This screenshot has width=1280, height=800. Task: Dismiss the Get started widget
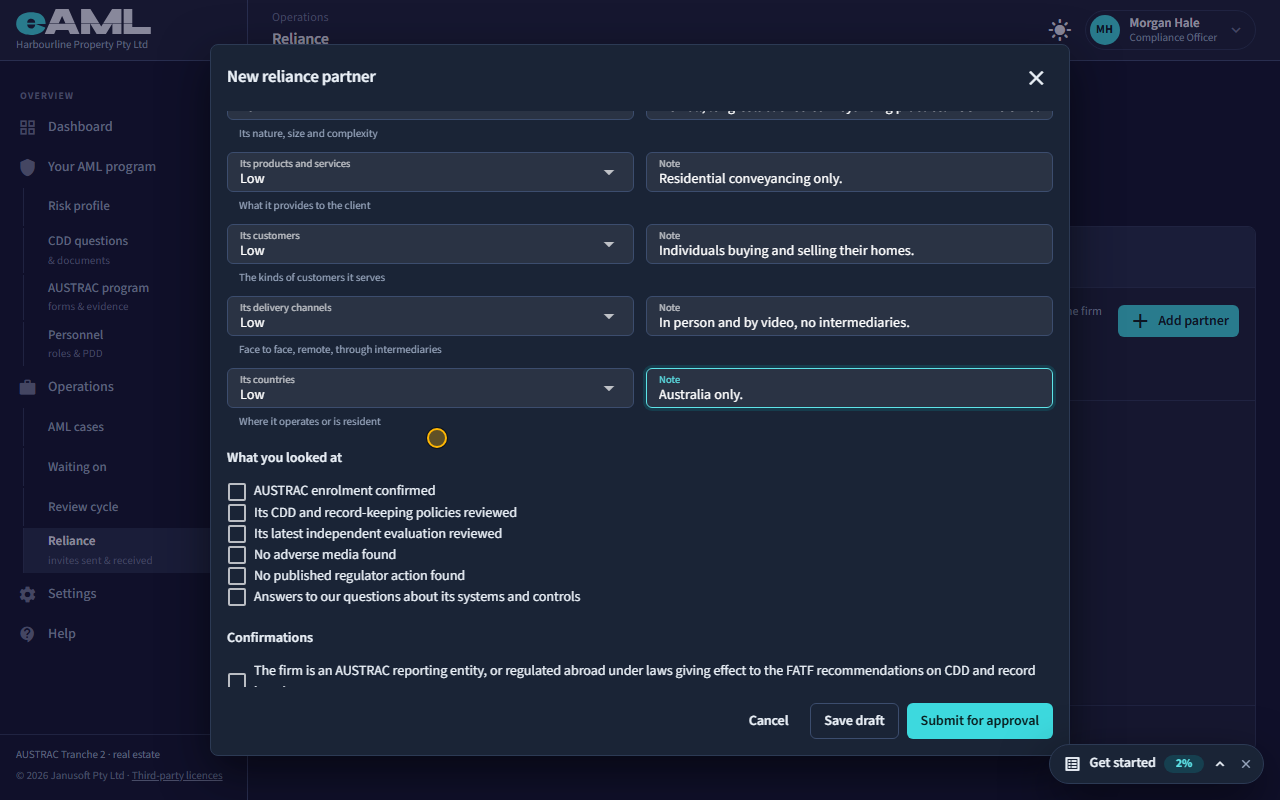(1246, 764)
